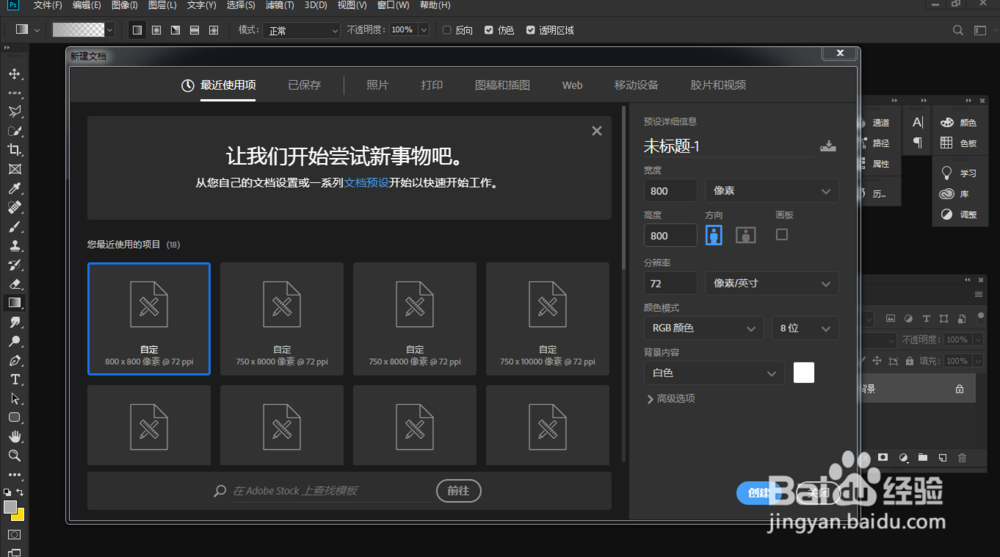Select the Crop tool

[15, 150]
